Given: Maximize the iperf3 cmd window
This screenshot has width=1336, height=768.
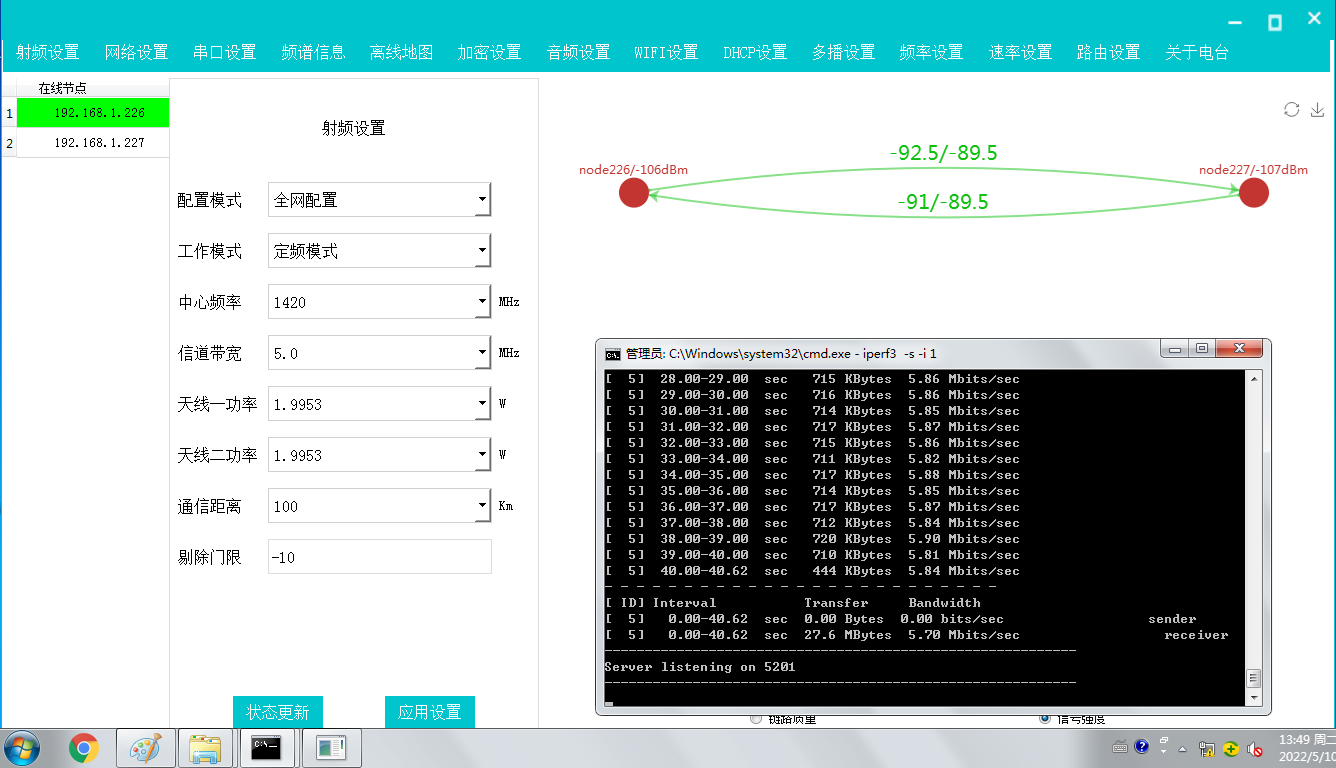Looking at the screenshot, I should 1202,348.
